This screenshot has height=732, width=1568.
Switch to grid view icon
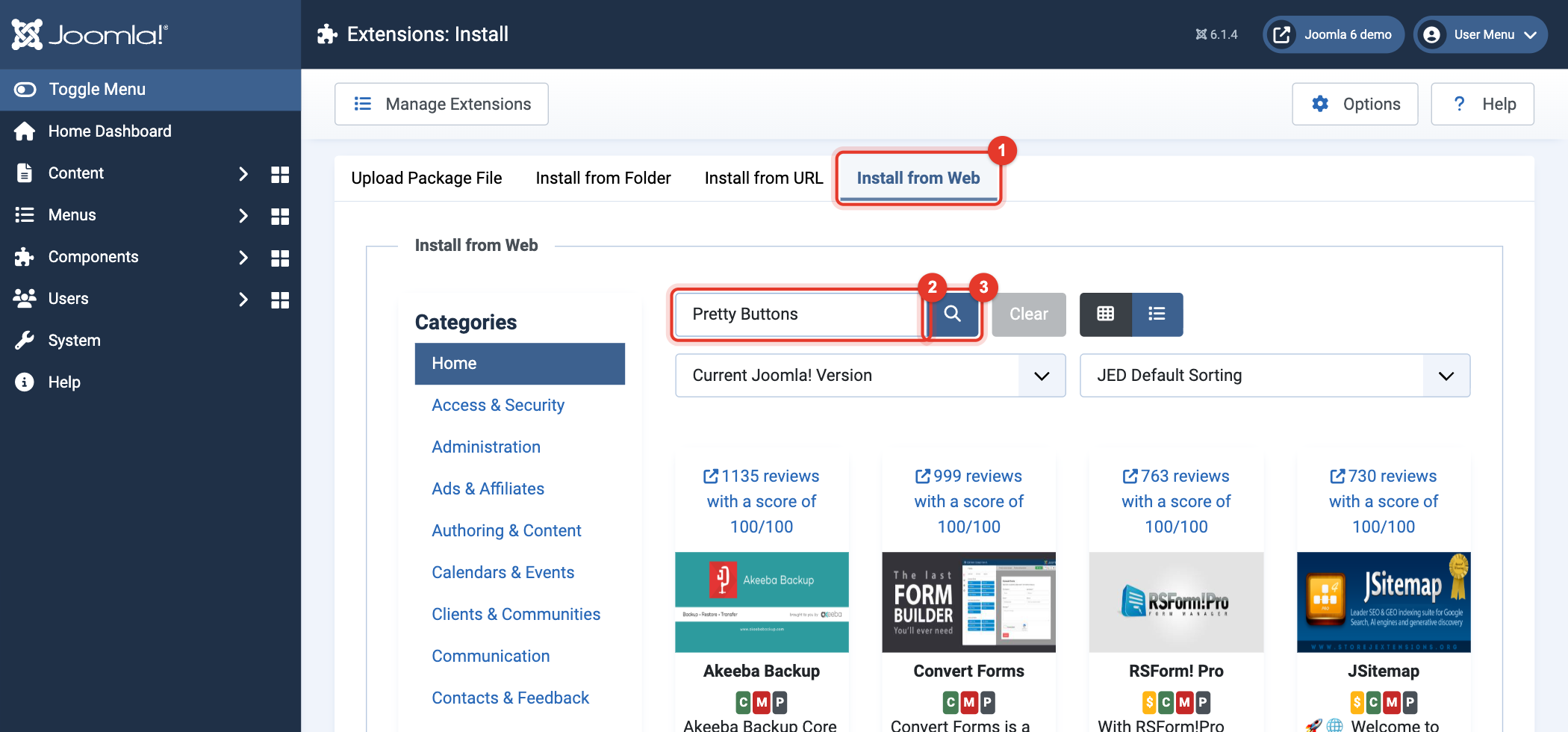click(1106, 314)
